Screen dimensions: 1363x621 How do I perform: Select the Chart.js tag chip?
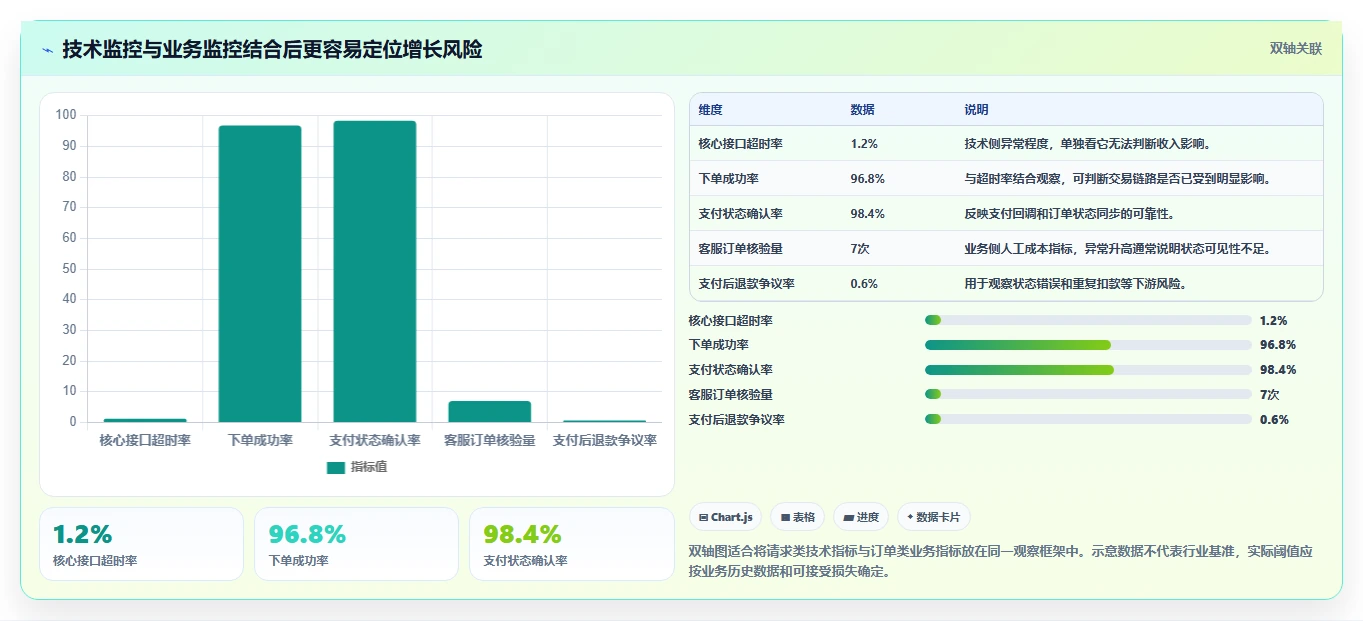[726, 517]
